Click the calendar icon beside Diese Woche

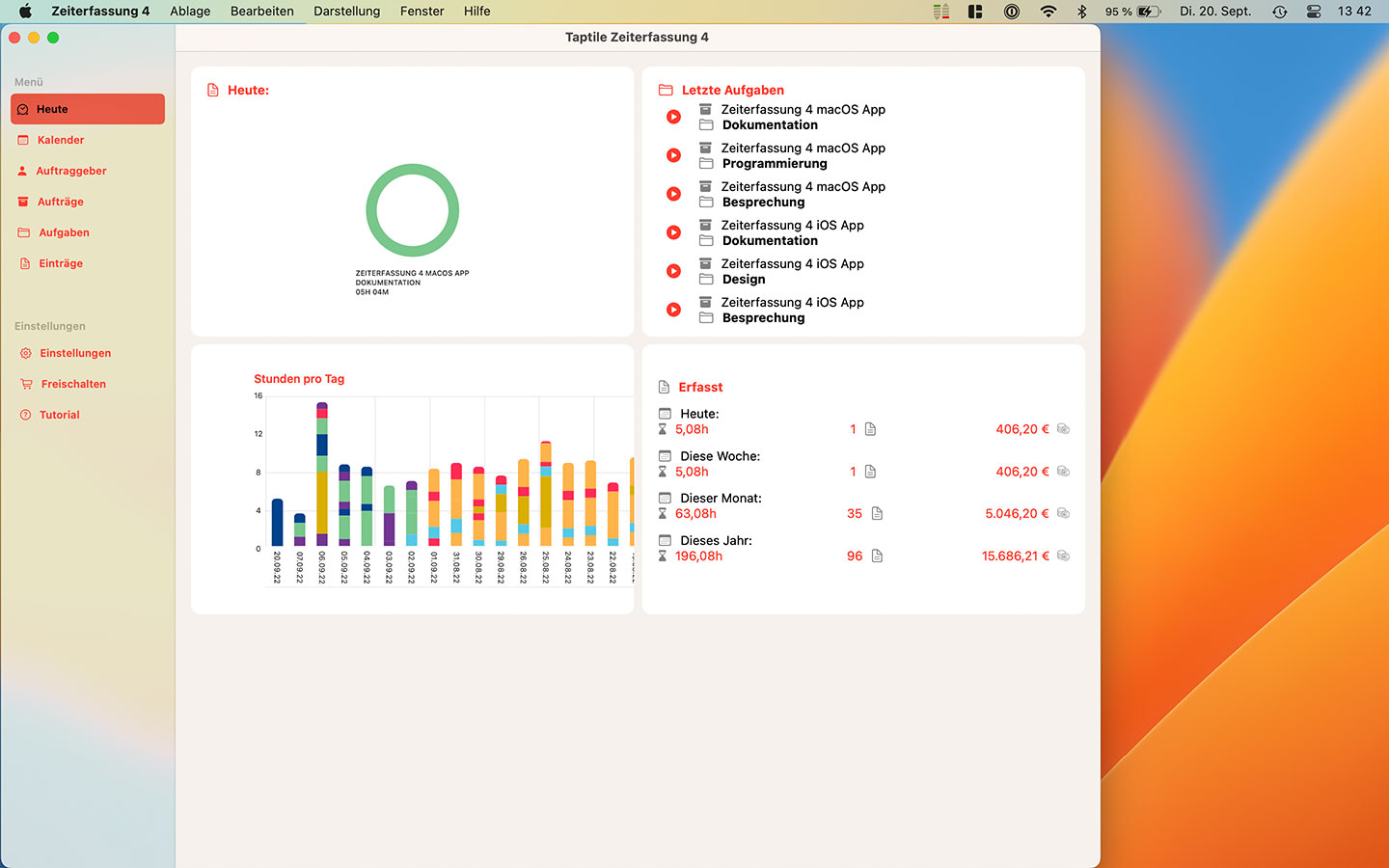click(x=665, y=456)
